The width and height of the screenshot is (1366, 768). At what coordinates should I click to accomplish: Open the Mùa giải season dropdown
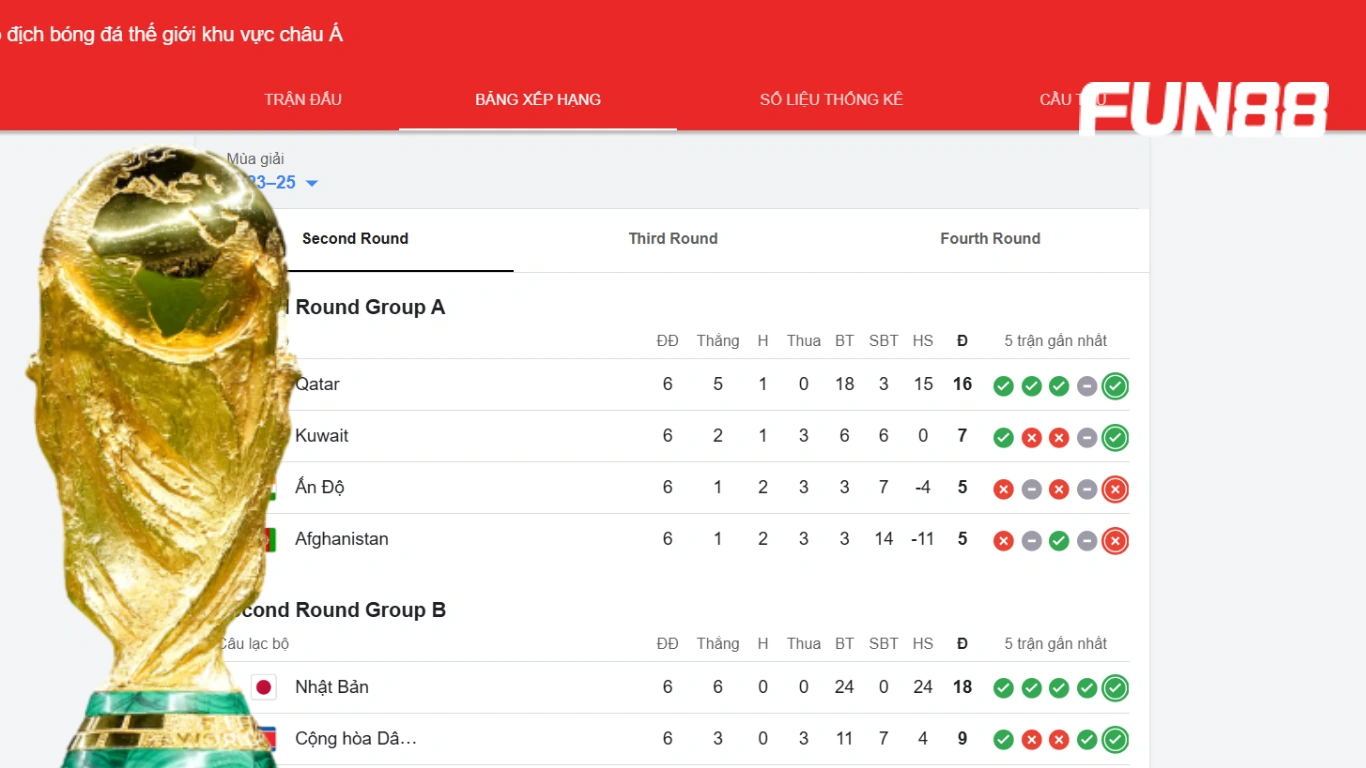311,183
